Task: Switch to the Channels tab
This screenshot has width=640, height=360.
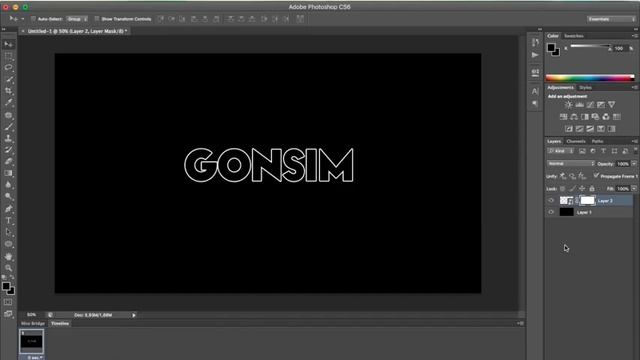Action: click(576, 141)
